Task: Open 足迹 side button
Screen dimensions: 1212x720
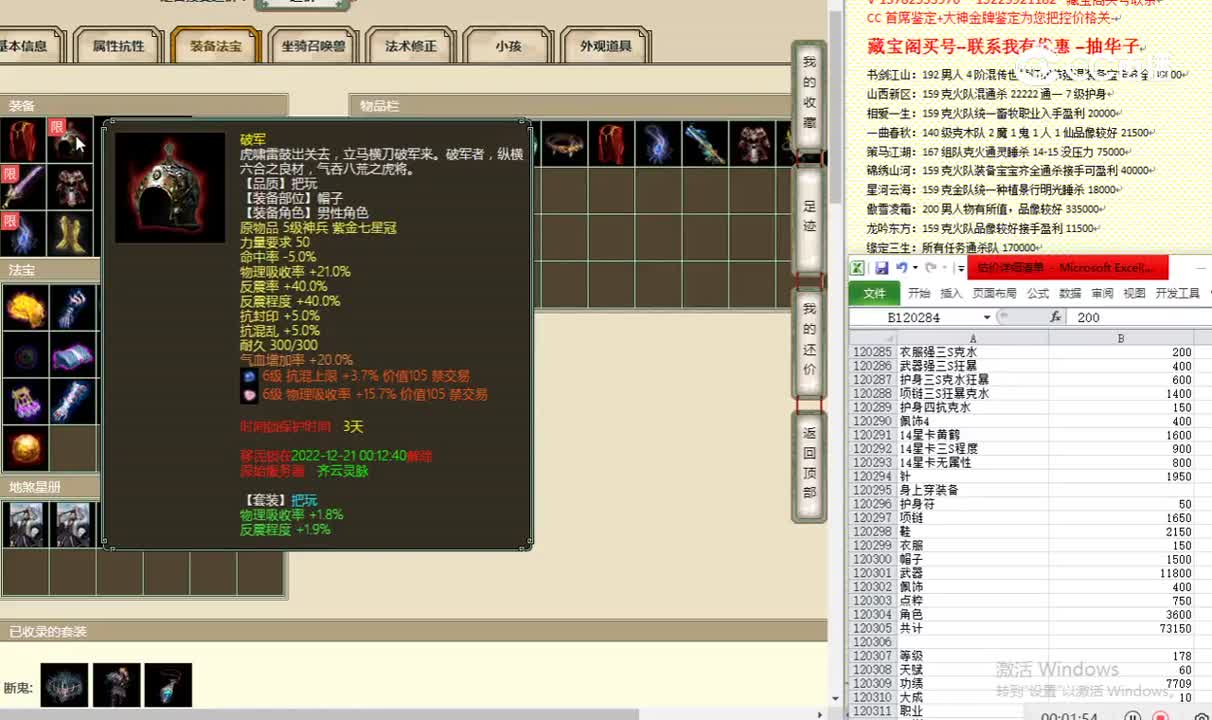Action: [x=809, y=219]
